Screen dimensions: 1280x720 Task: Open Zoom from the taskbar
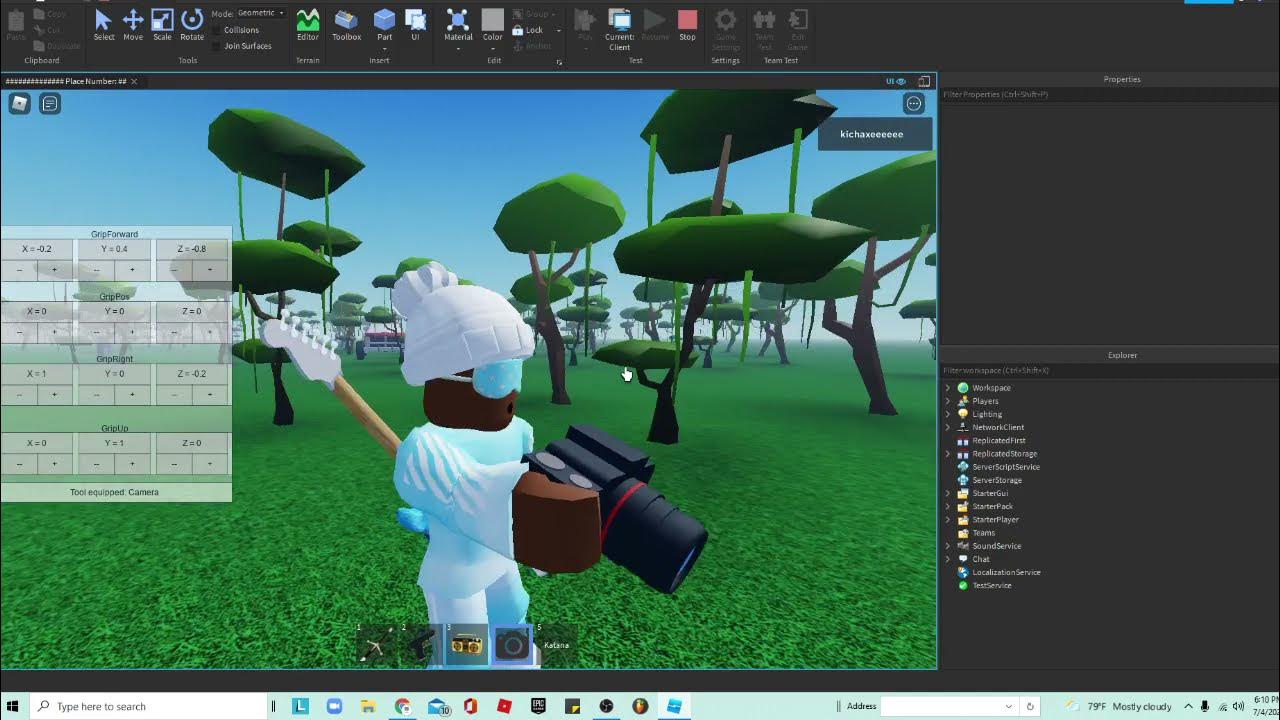tap(334, 706)
